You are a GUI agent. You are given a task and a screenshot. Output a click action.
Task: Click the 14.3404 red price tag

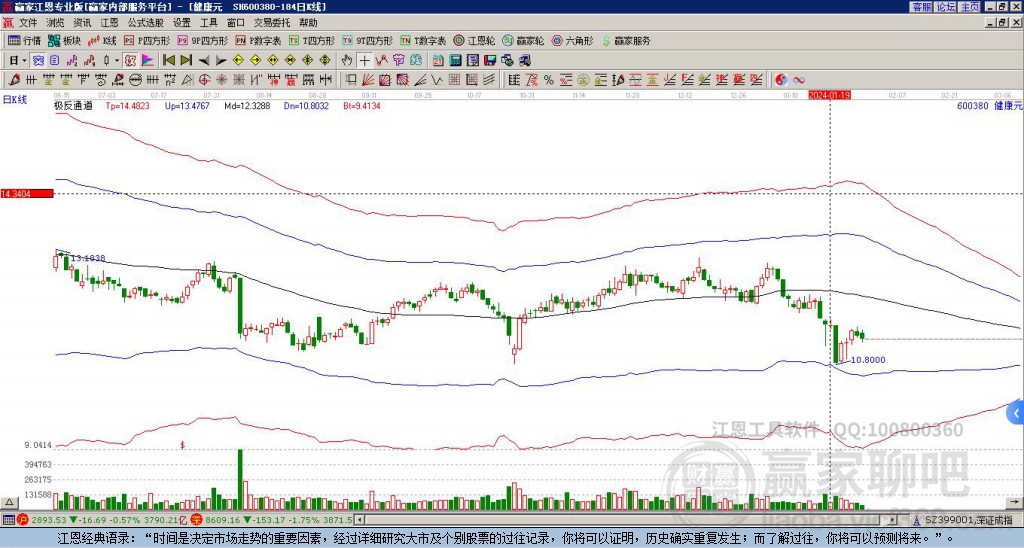[27, 194]
